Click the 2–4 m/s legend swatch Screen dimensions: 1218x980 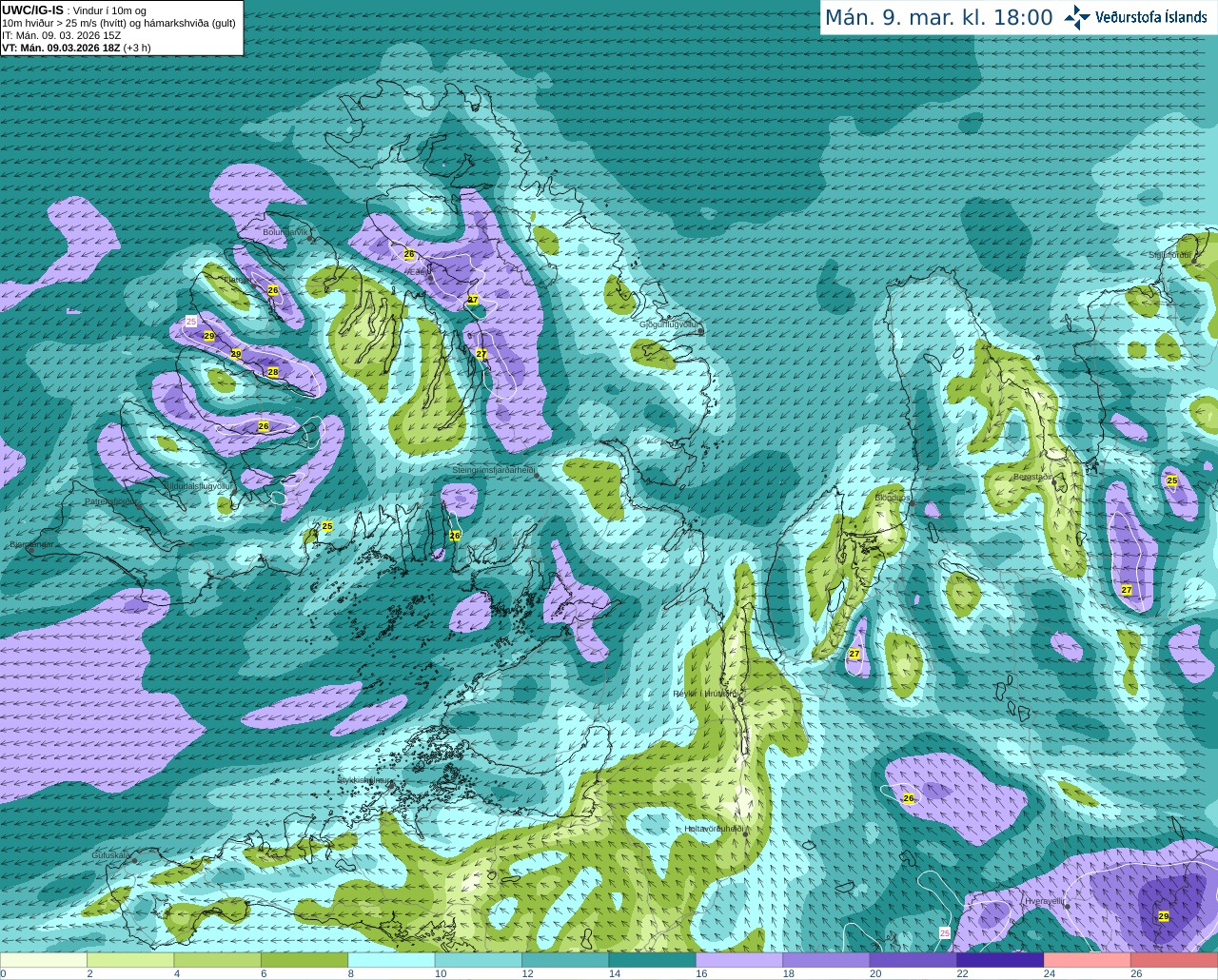130,960
